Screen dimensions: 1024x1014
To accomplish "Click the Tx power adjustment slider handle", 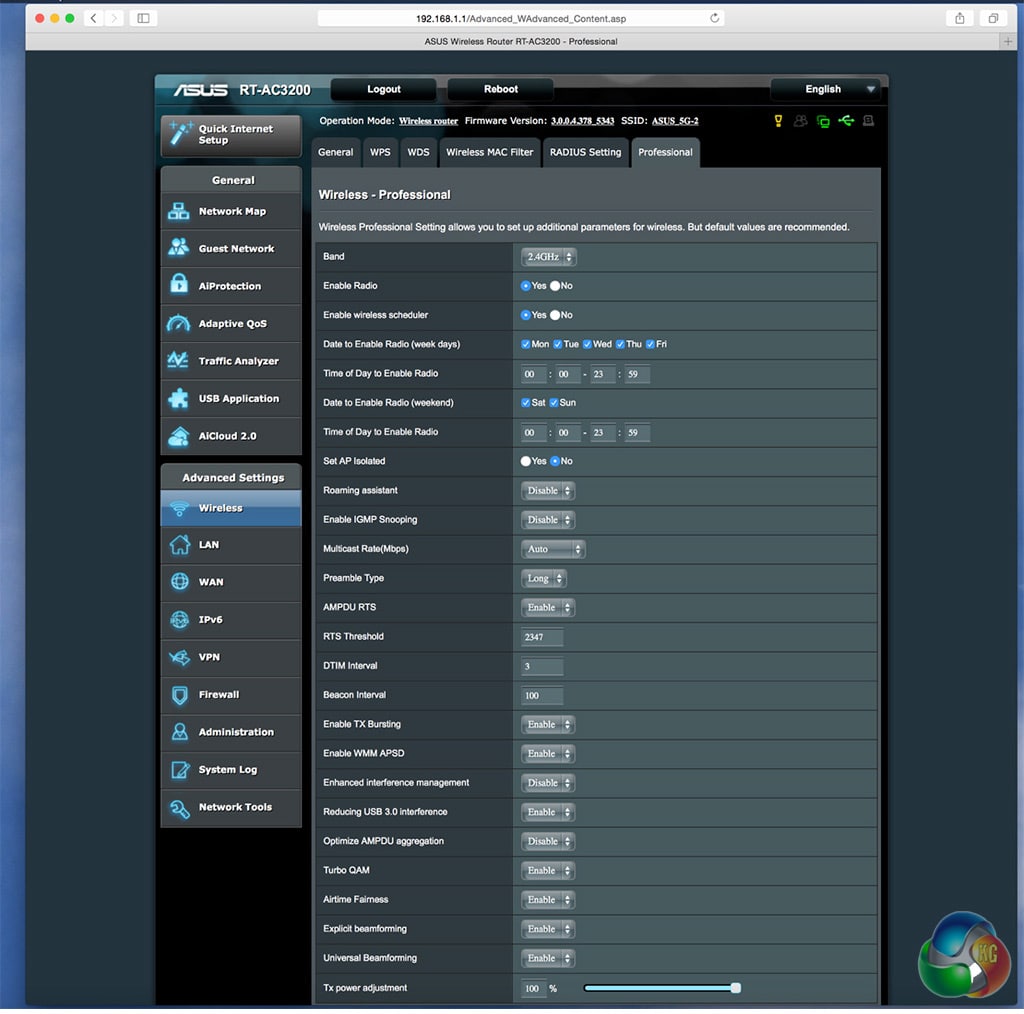I will (736, 989).
